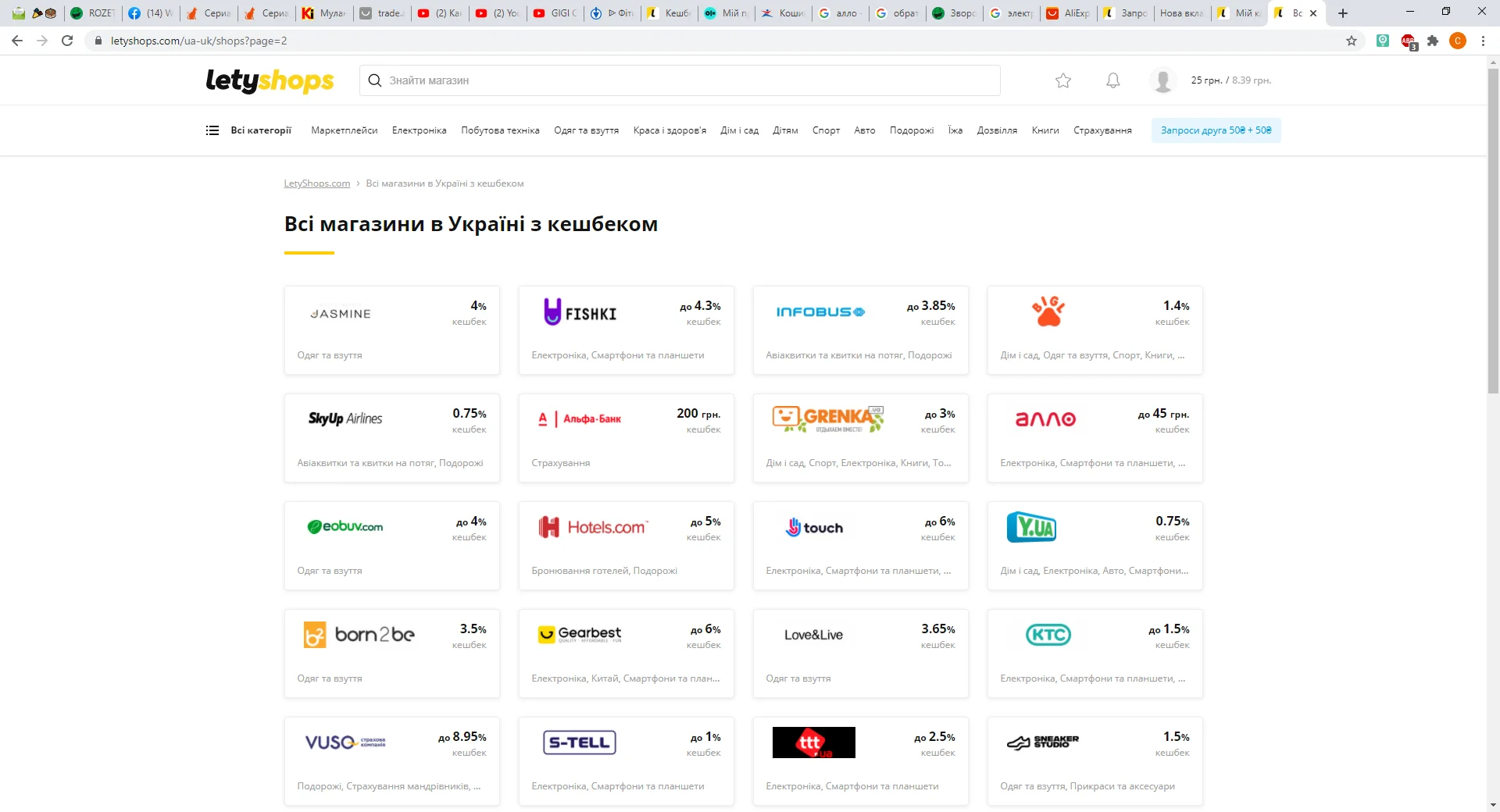Open the Gearbest shop logo
The height and width of the screenshot is (812, 1500).
[580, 634]
